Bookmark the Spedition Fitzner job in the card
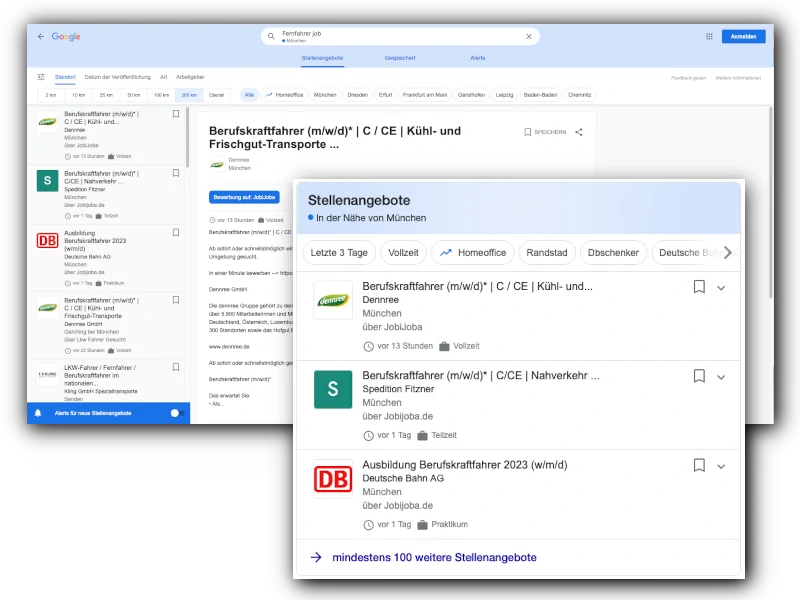Screen dimensions: 800x600 click(699, 376)
